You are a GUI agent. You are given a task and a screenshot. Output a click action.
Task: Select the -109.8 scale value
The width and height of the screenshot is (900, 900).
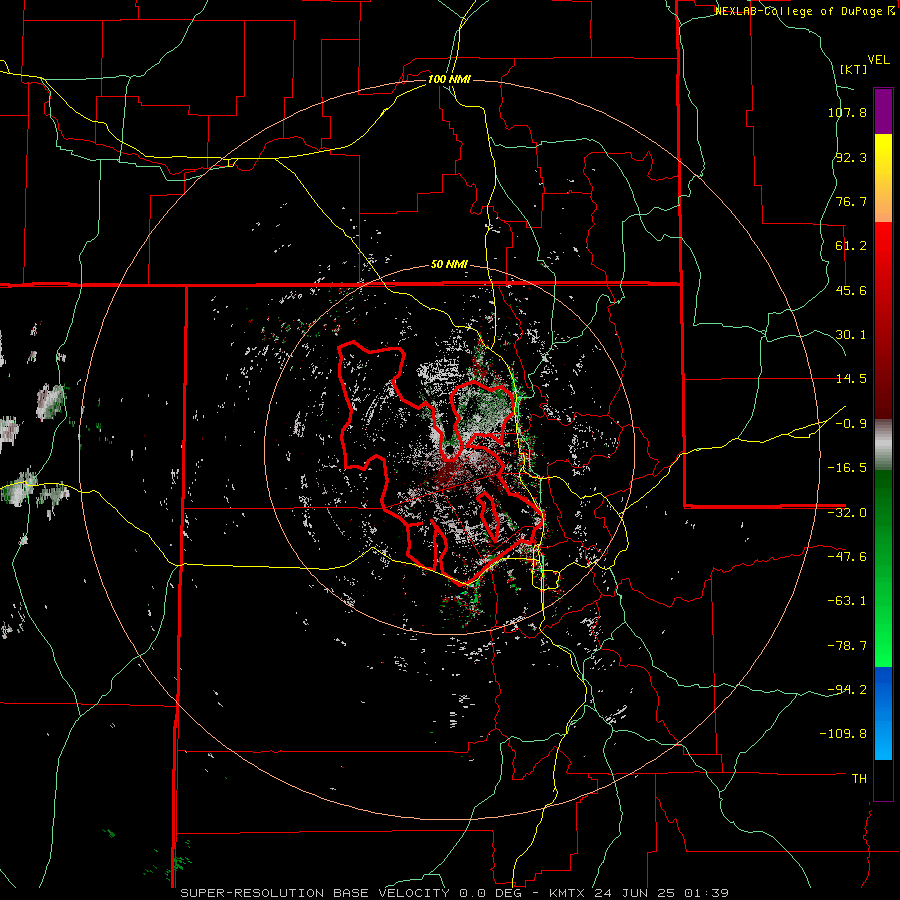(x=844, y=734)
